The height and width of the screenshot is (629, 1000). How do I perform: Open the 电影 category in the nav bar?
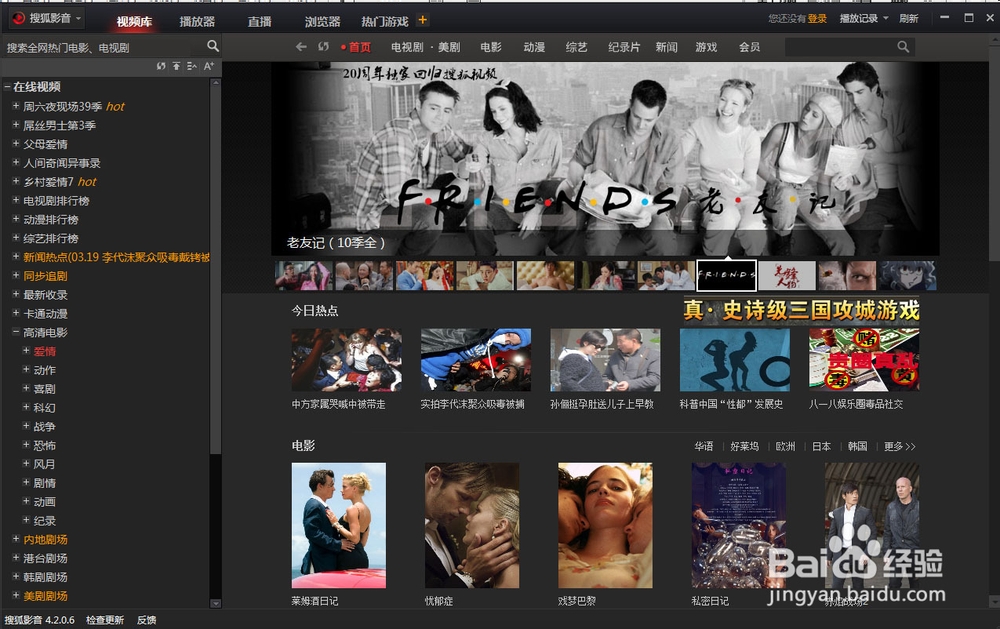tap(491, 47)
